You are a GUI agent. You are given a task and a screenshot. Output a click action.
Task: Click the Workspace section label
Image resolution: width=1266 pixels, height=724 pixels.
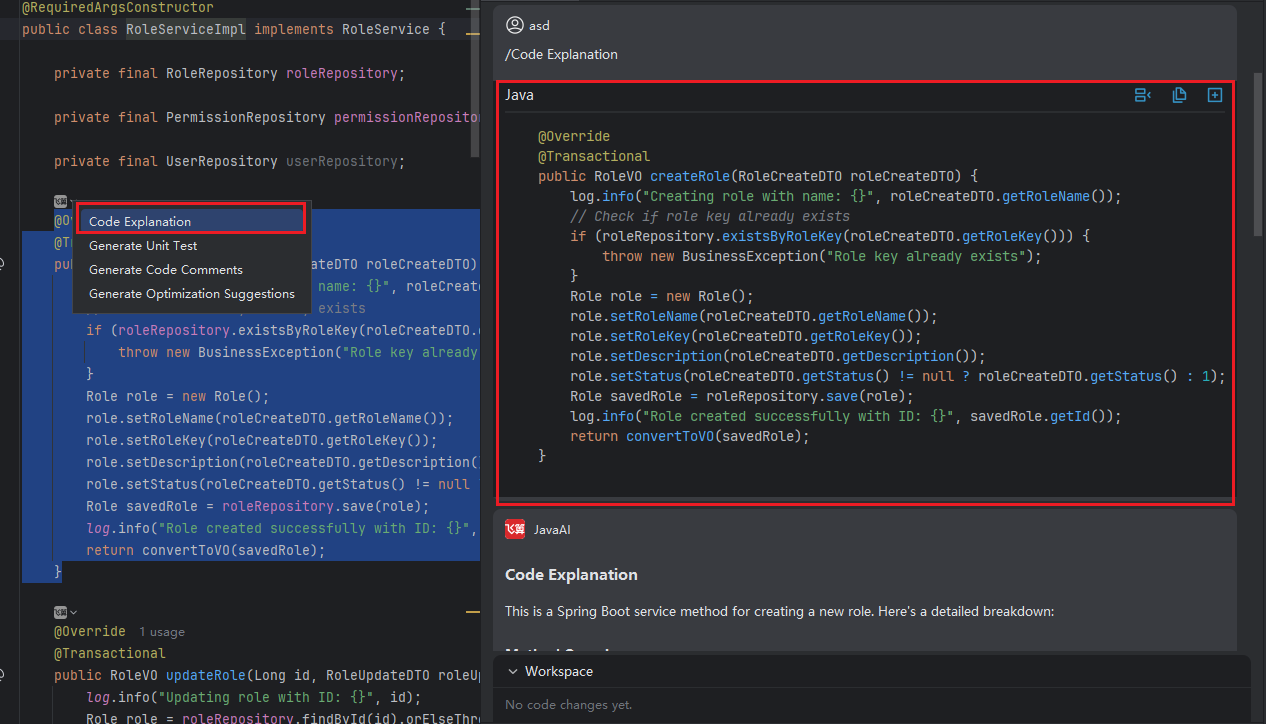pos(559,672)
